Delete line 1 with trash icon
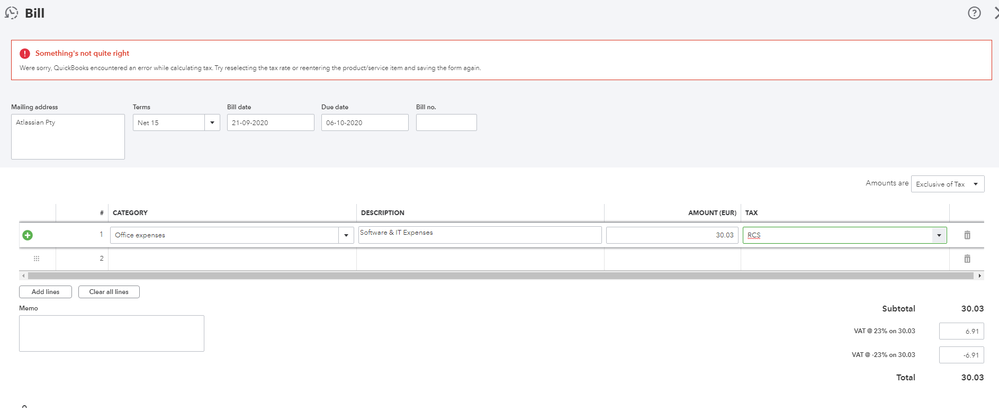999x408 pixels. tap(967, 235)
